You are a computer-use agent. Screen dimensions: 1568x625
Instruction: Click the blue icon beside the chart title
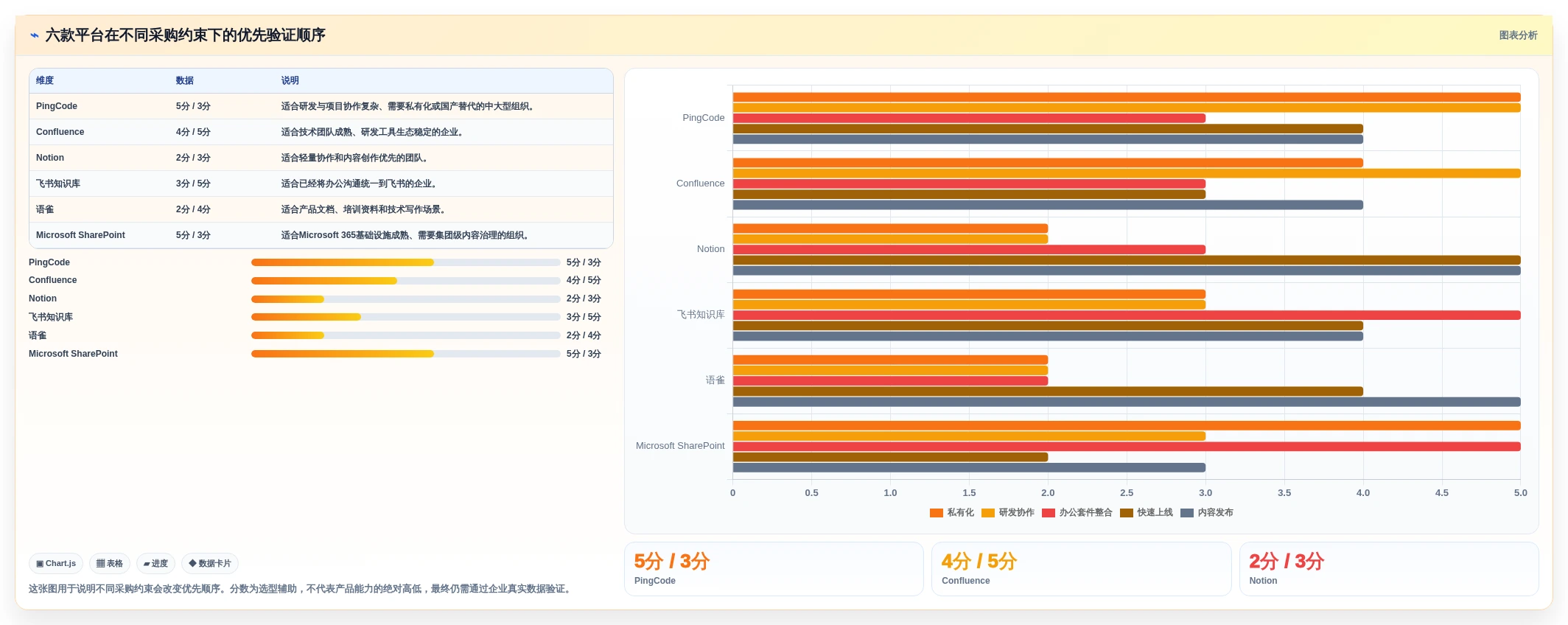tap(35, 35)
